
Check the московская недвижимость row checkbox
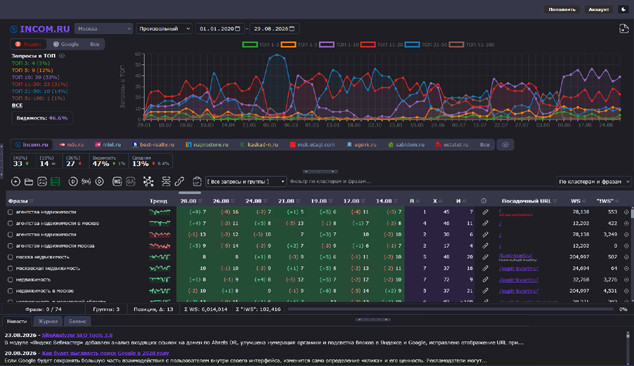(10, 268)
